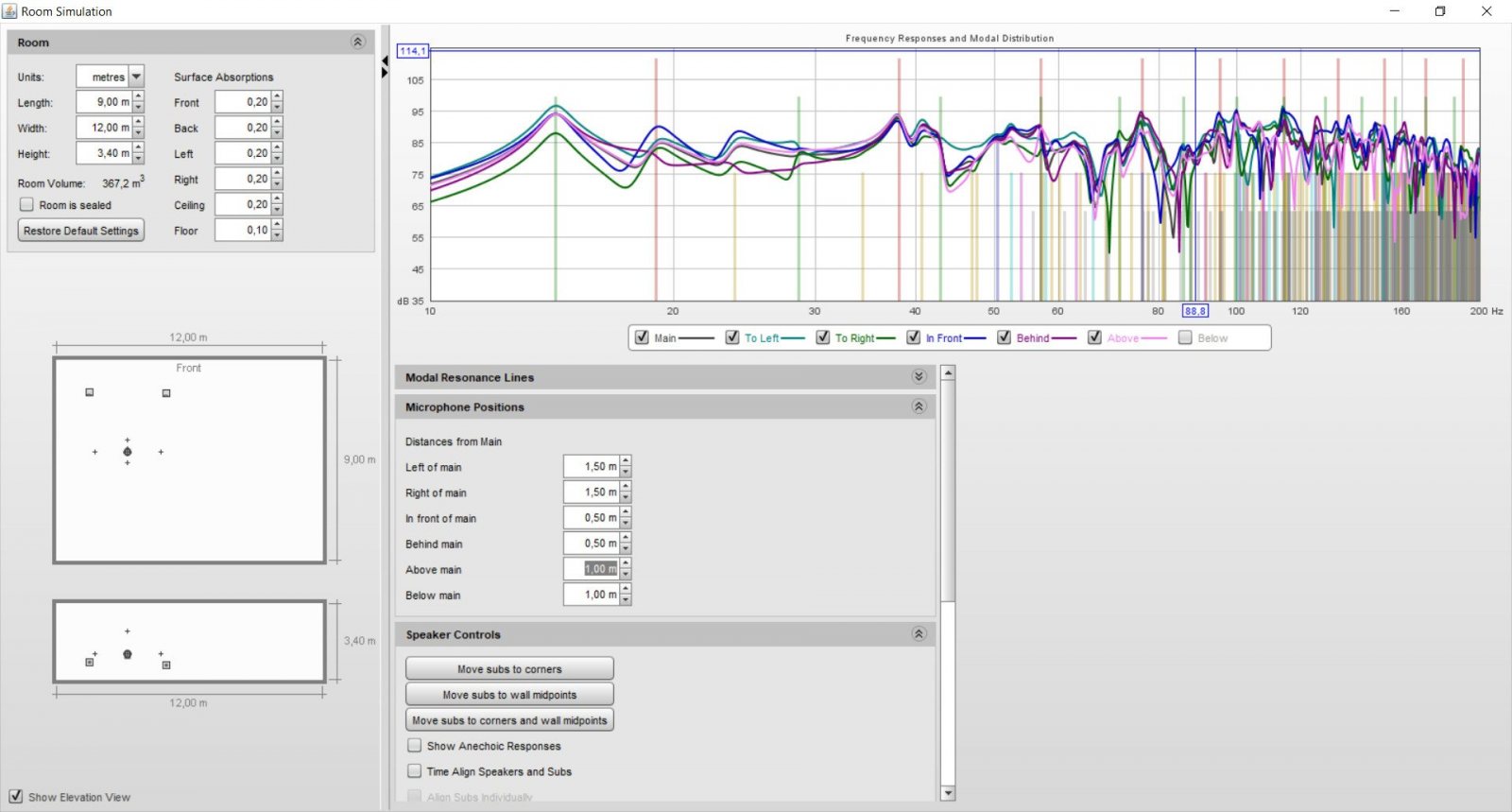The height and width of the screenshot is (812, 1512).
Task: Click Restore Default Settings button
Action: coord(81,231)
